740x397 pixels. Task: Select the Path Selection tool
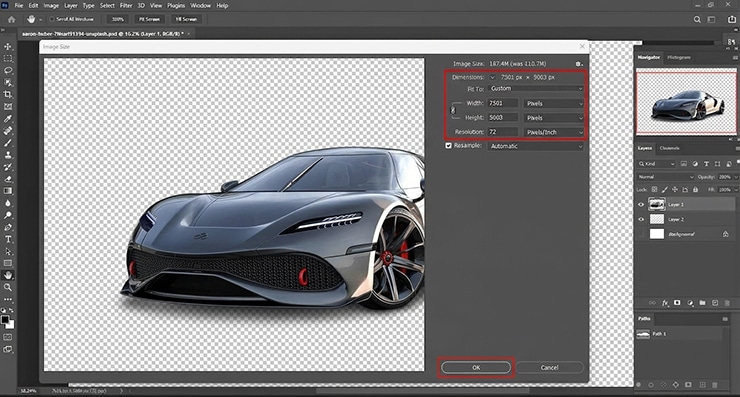coord(8,251)
